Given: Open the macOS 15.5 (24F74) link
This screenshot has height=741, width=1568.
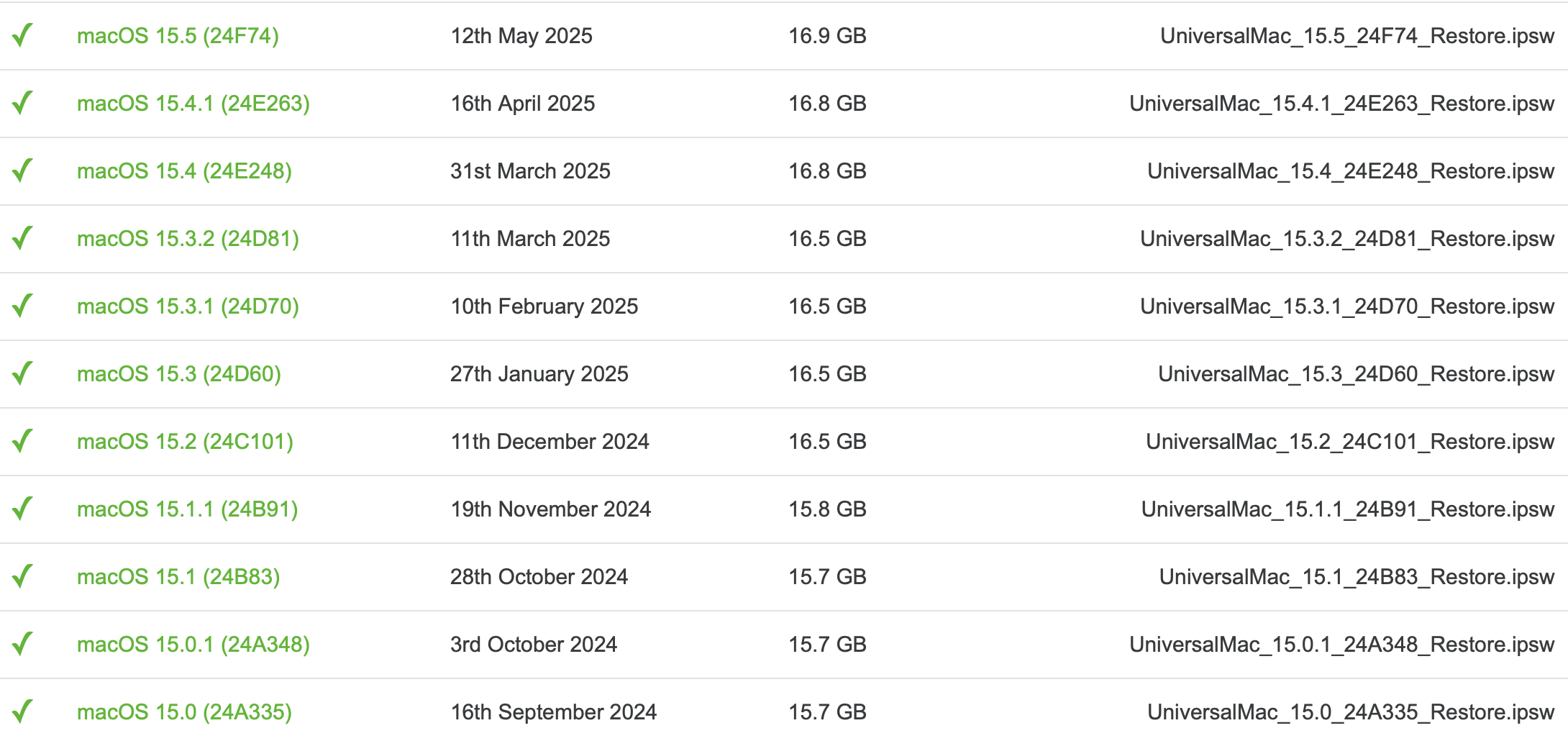Looking at the screenshot, I should pos(178,36).
